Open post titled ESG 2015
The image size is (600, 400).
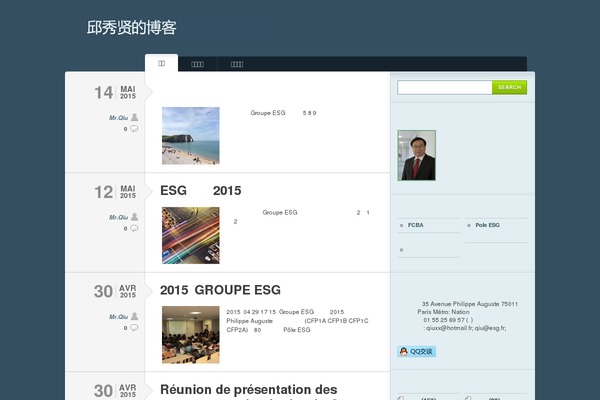[201, 190]
